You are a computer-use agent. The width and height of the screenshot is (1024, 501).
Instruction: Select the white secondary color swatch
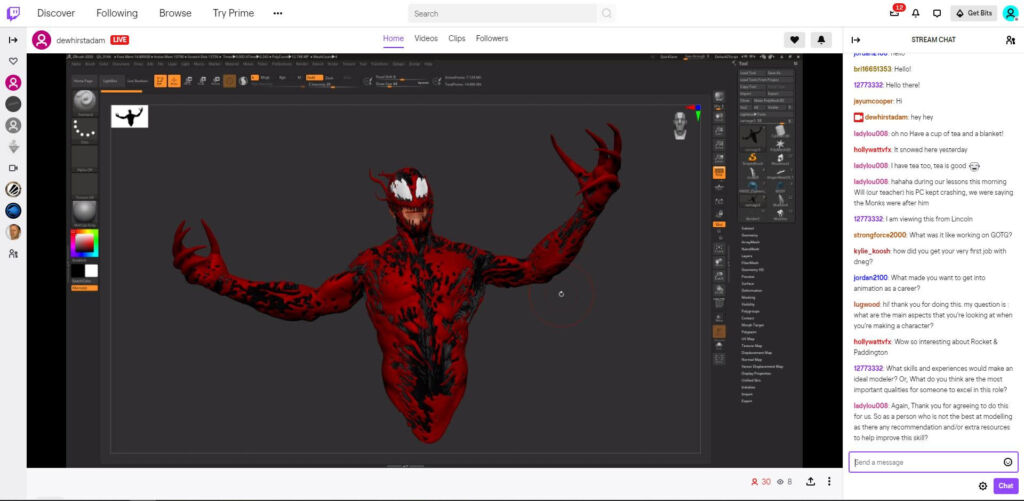pos(91,270)
